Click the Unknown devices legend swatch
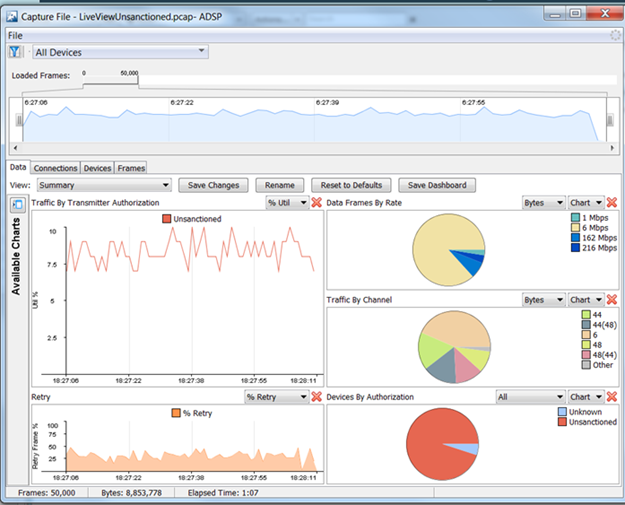 tap(562, 412)
